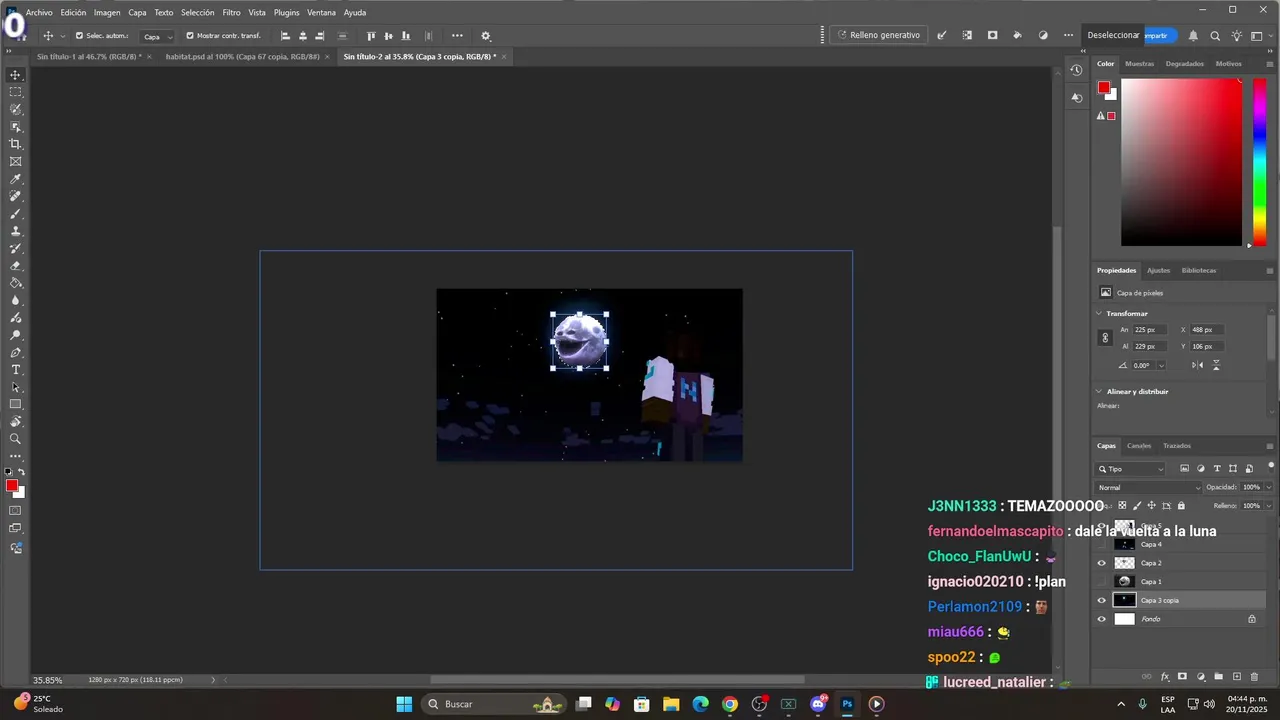Image resolution: width=1280 pixels, height=720 pixels.
Task: Select the Eyedropper tool
Action: pyautogui.click(x=15, y=179)
